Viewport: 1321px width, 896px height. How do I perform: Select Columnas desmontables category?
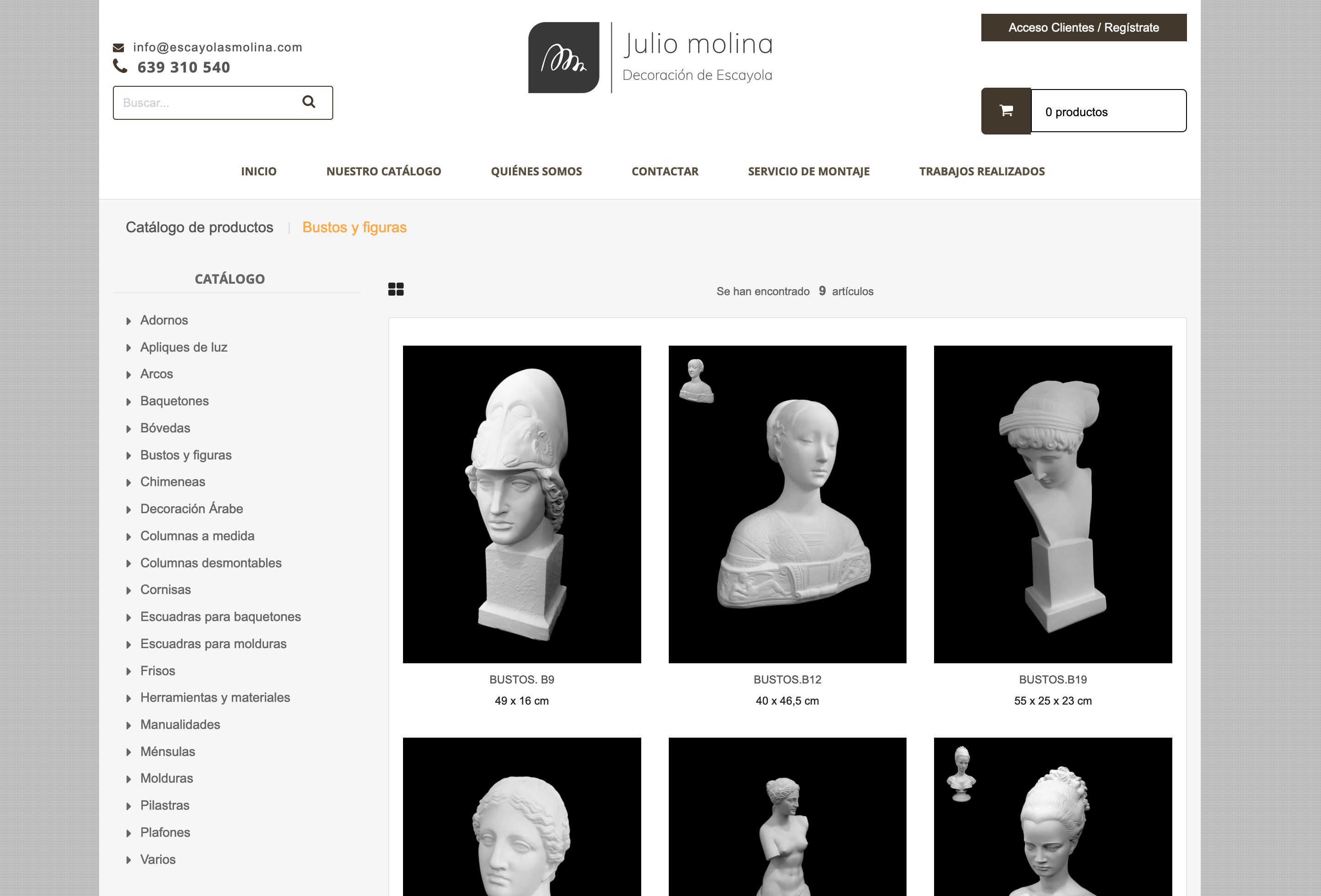point(211,563)
